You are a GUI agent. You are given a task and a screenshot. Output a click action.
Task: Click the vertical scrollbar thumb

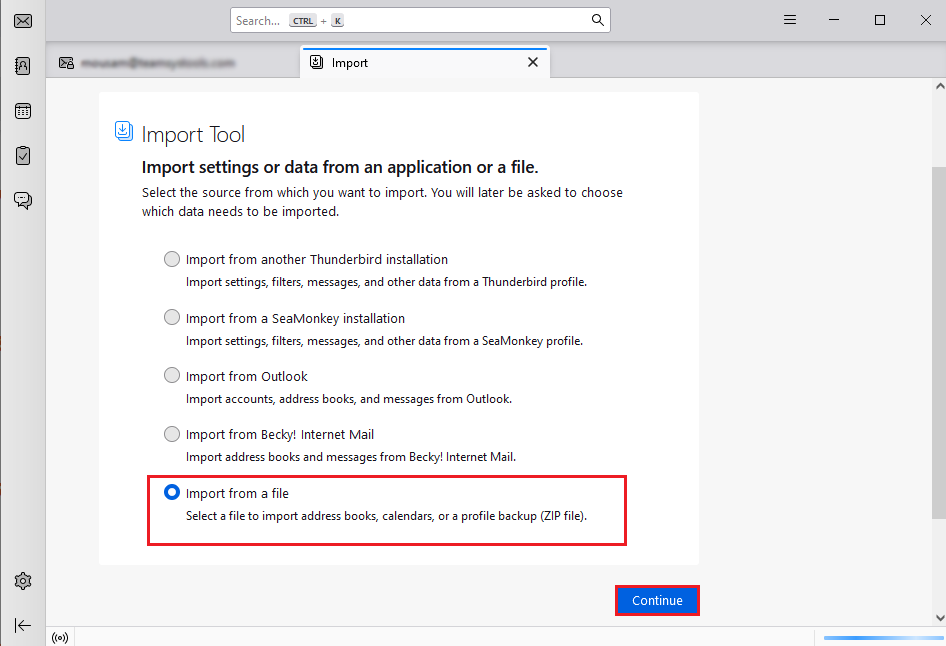point(939,343)
